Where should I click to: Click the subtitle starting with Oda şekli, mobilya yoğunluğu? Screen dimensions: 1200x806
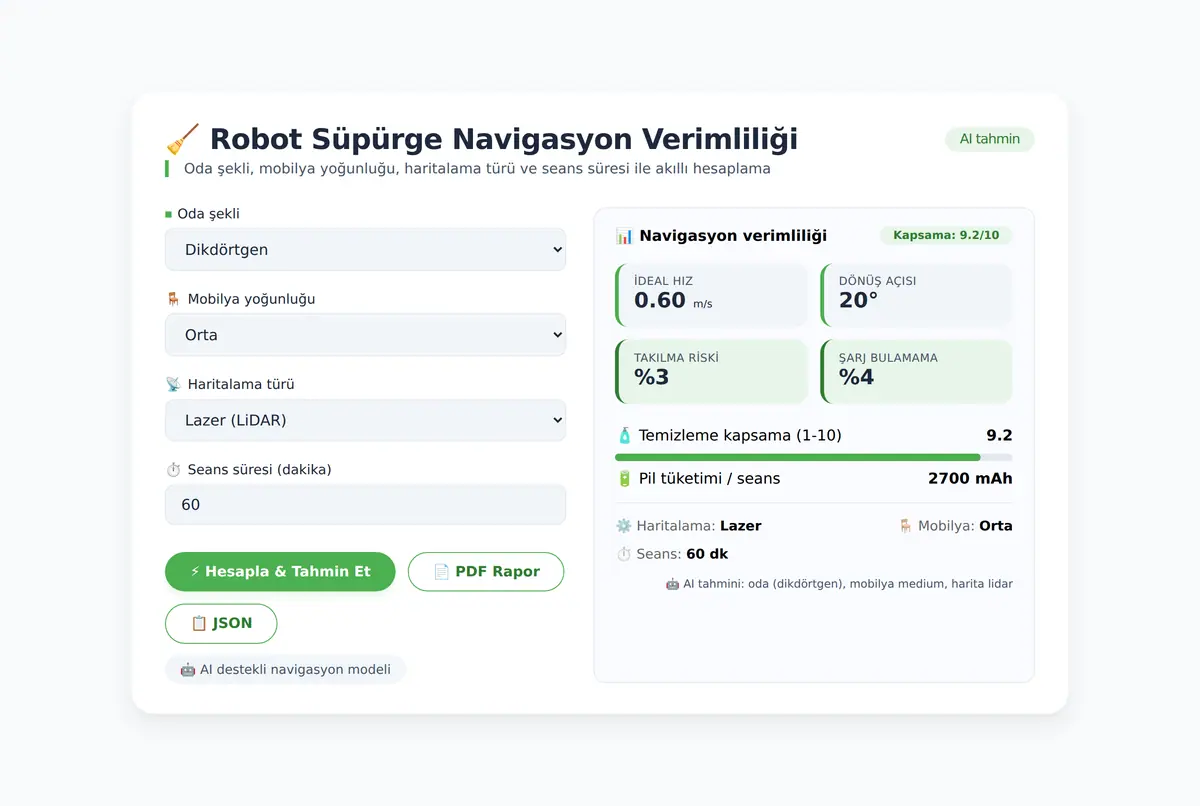tap(477, 169)
